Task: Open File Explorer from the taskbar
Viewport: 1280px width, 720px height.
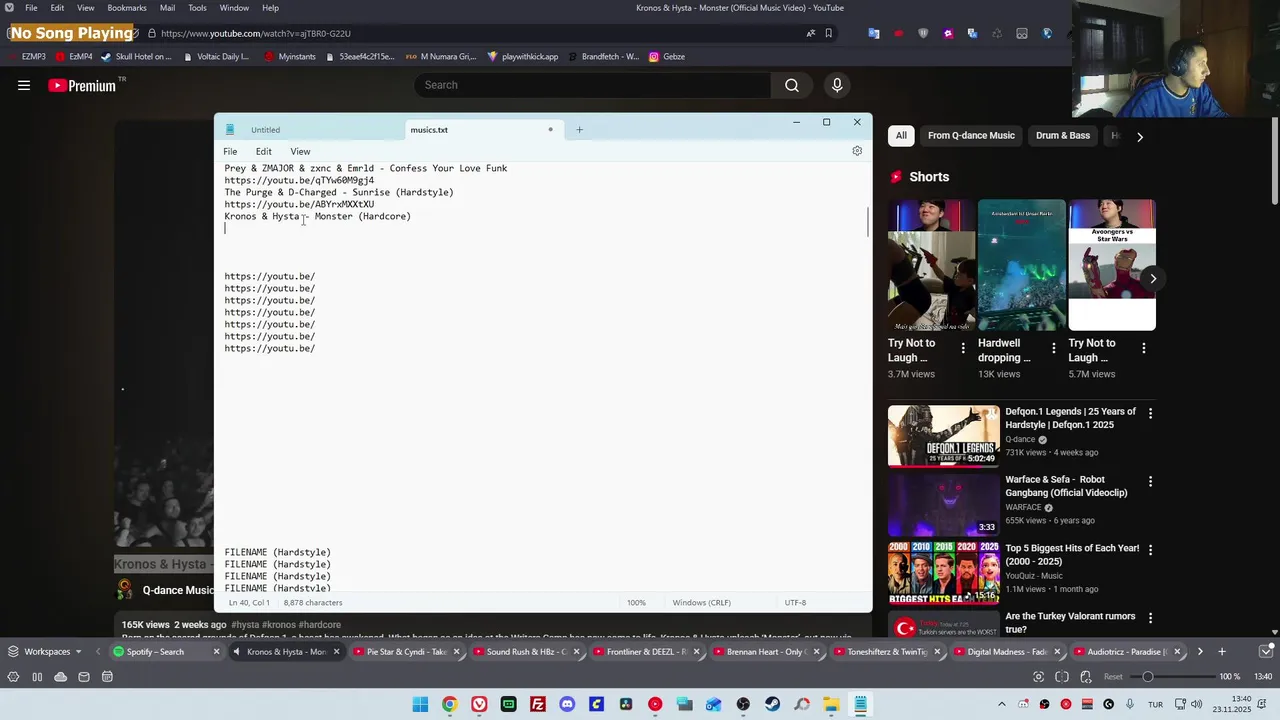Action: 831,704
